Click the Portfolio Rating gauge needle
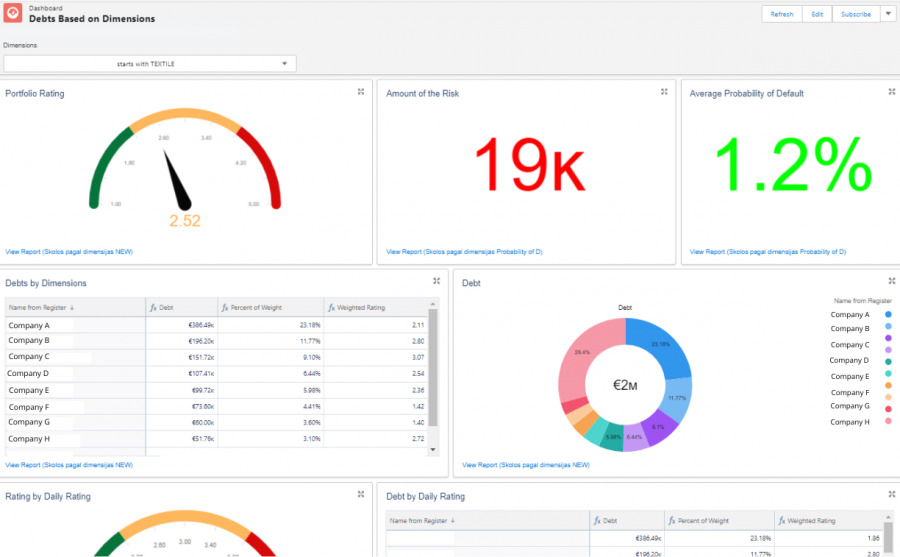The image size is (900, 557). tap(176, 179)
